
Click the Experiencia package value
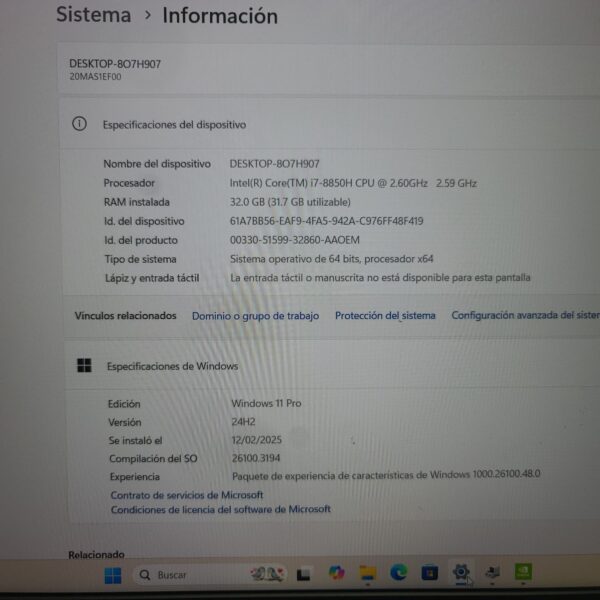pyautogui.click(x=386, y=475)
